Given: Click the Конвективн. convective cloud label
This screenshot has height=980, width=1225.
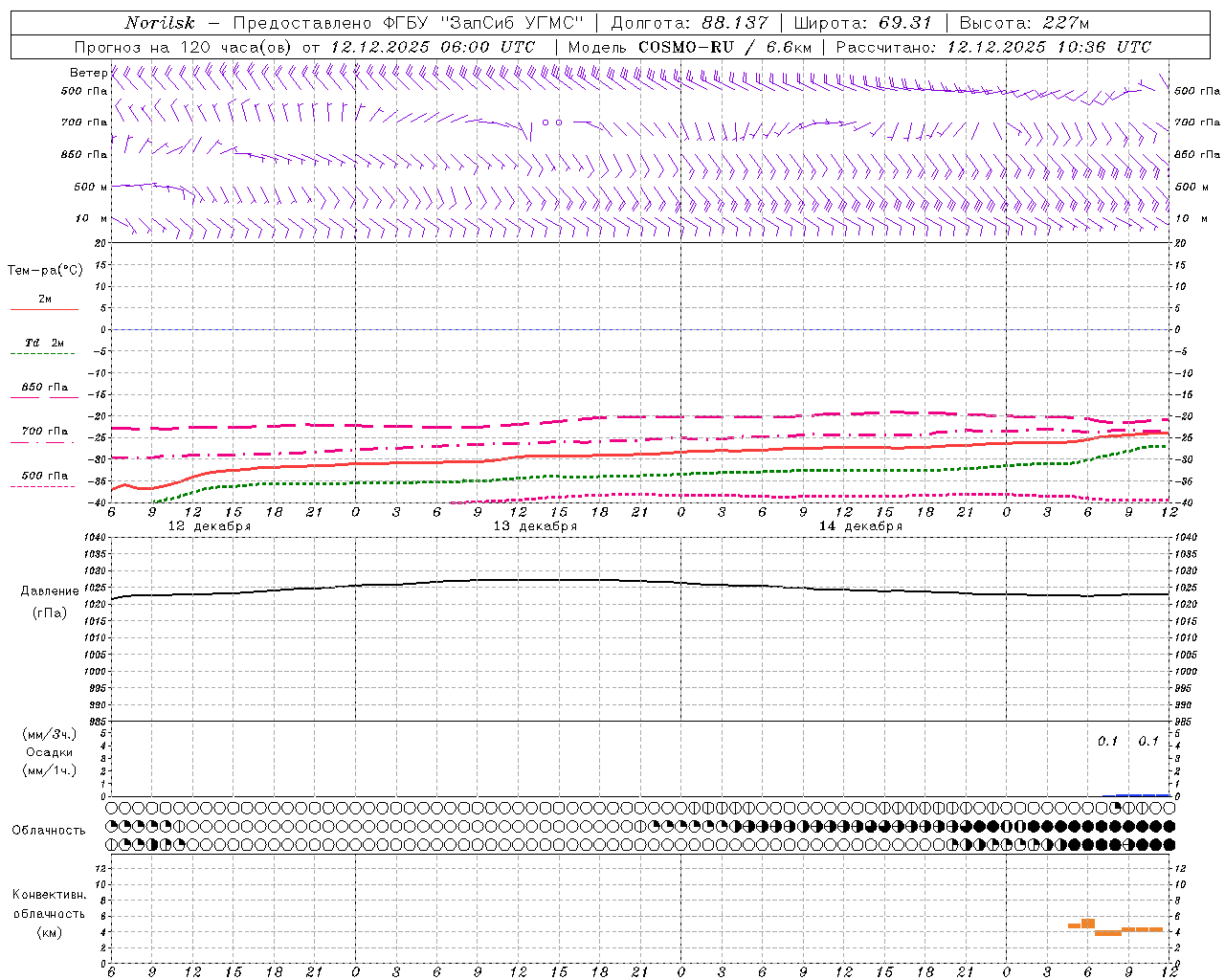Looking at the screenshot, I should tap(49, 895).
